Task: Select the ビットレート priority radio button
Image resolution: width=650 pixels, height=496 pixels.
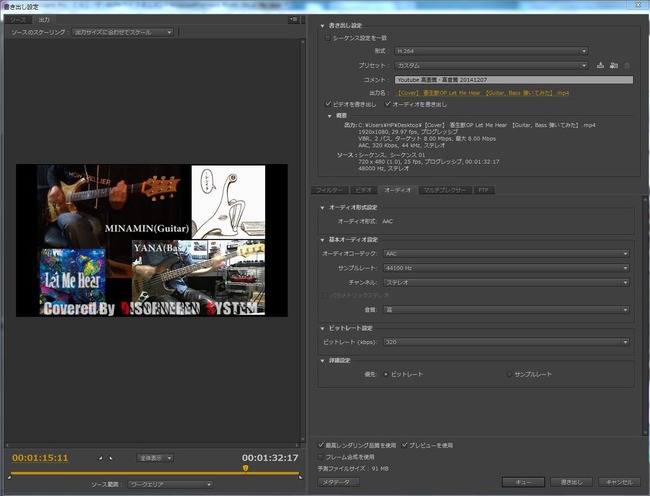Action: [386, 374]
